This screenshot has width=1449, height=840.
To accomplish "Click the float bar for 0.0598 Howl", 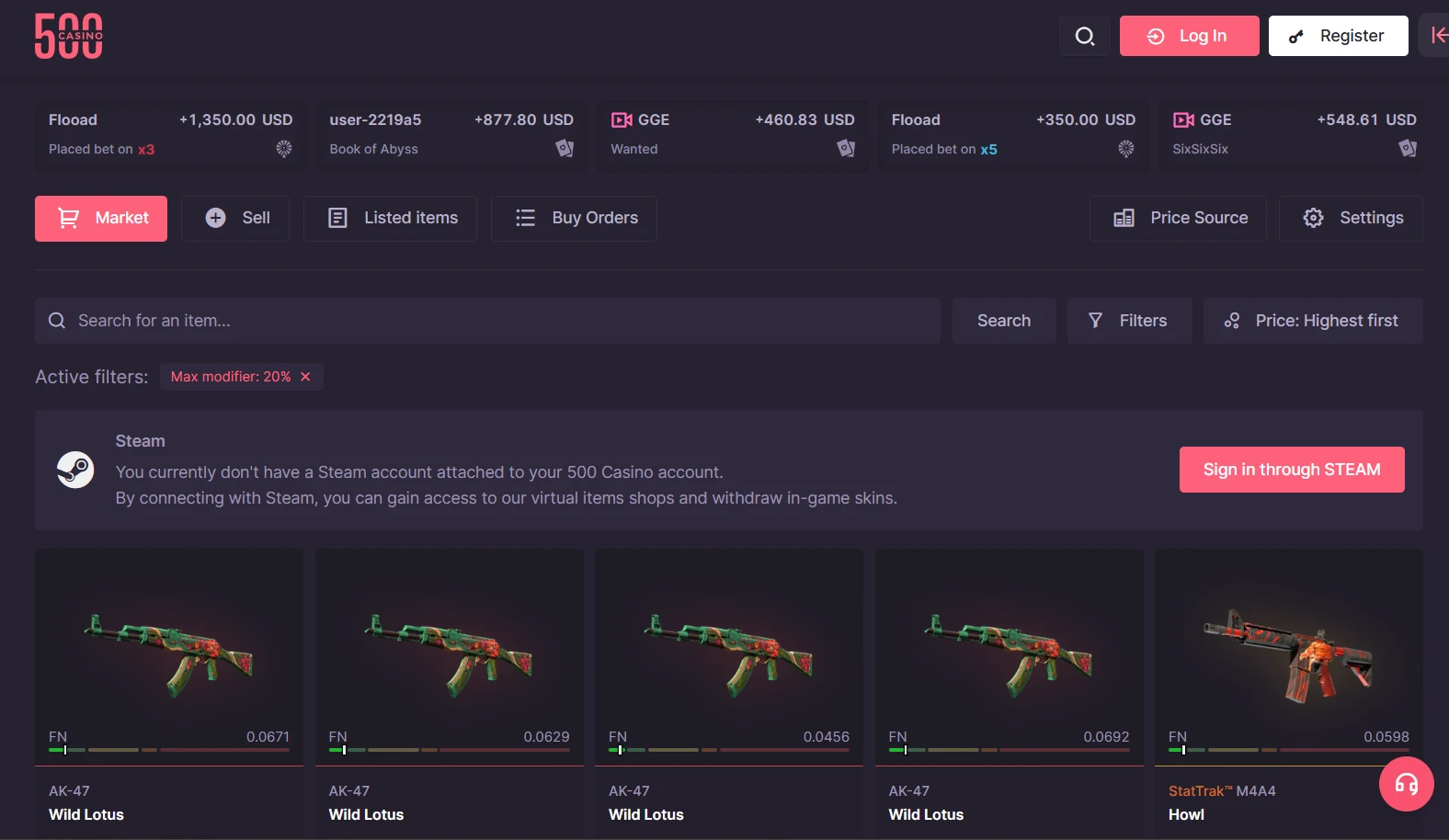I will [x=1289, y=750].
